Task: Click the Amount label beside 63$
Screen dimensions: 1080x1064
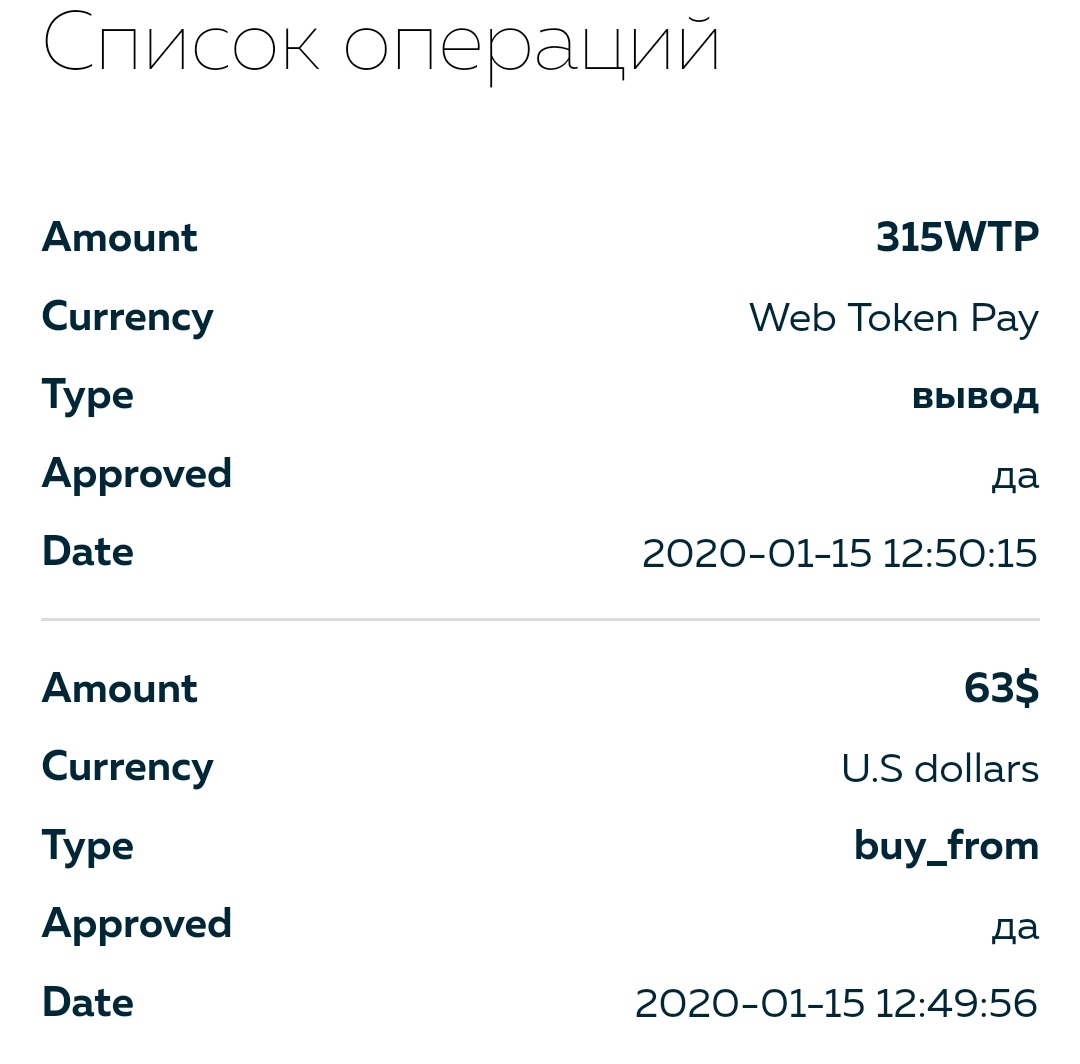Action: tap(120, 689)
